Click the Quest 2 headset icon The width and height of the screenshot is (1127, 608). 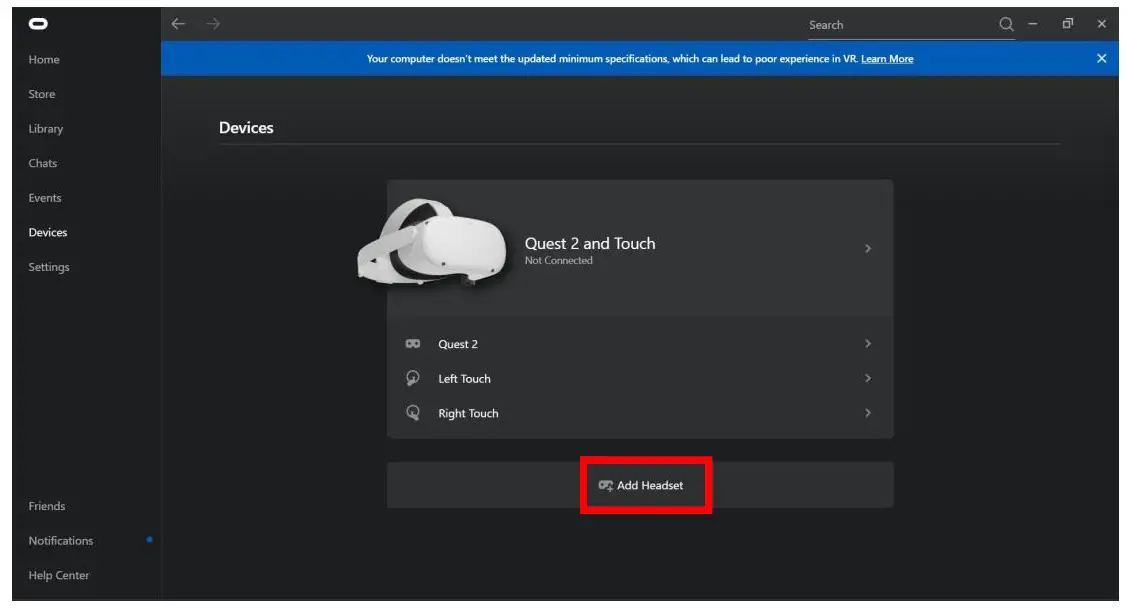tap(412, 344)
